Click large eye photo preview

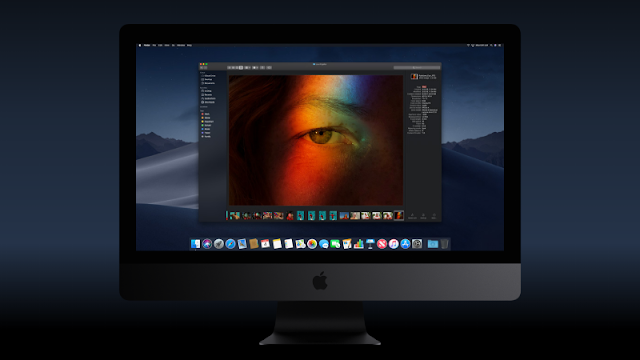316,140
